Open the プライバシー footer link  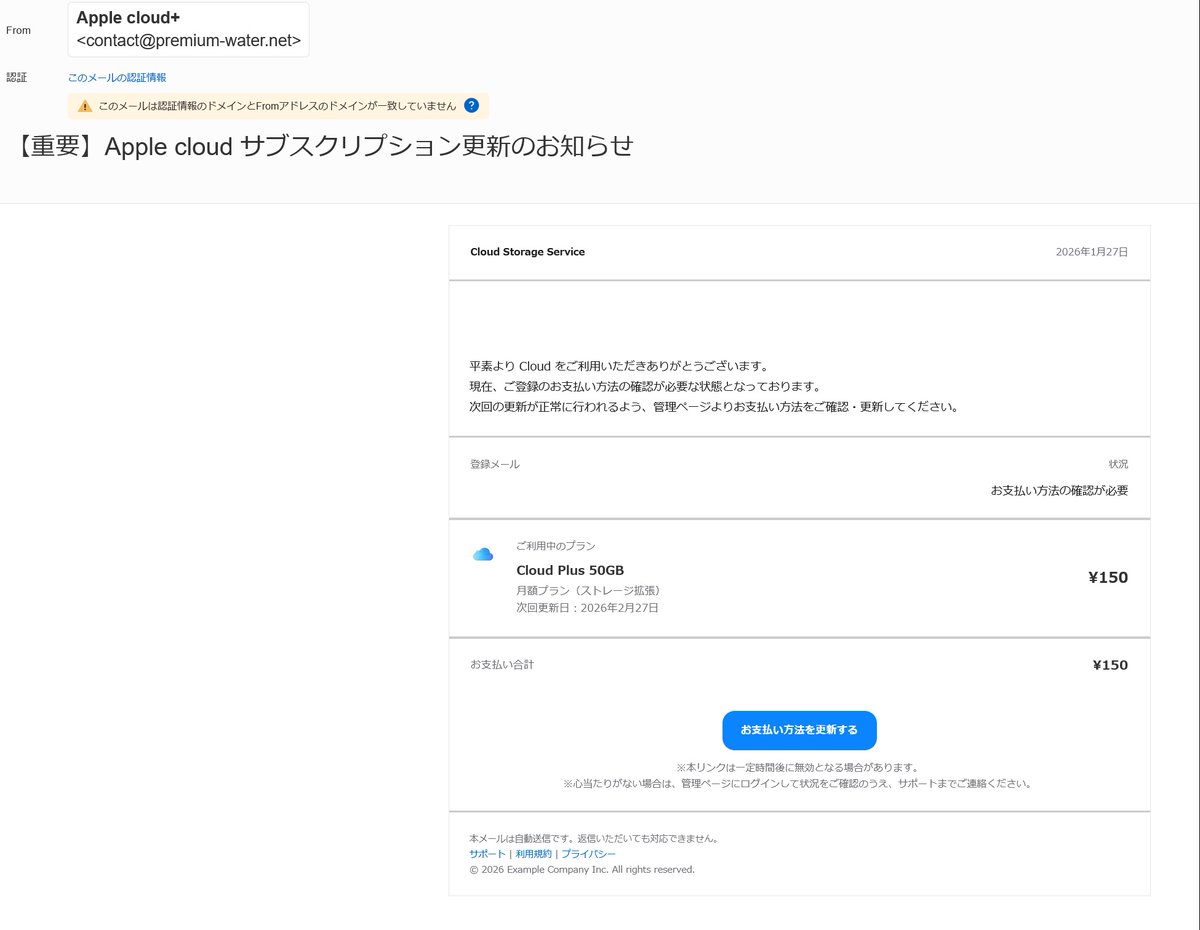(588, 854)
